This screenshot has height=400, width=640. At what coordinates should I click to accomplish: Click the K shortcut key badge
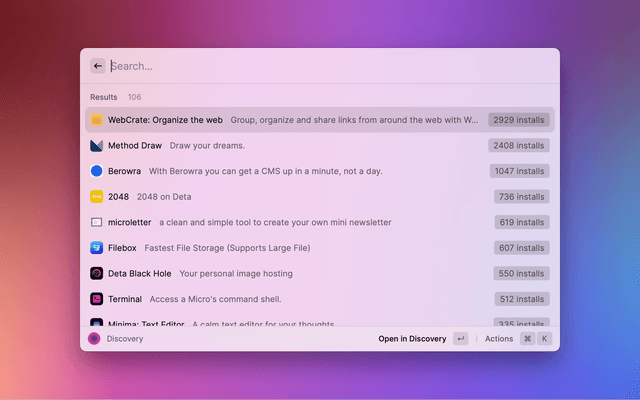point(545,339)
